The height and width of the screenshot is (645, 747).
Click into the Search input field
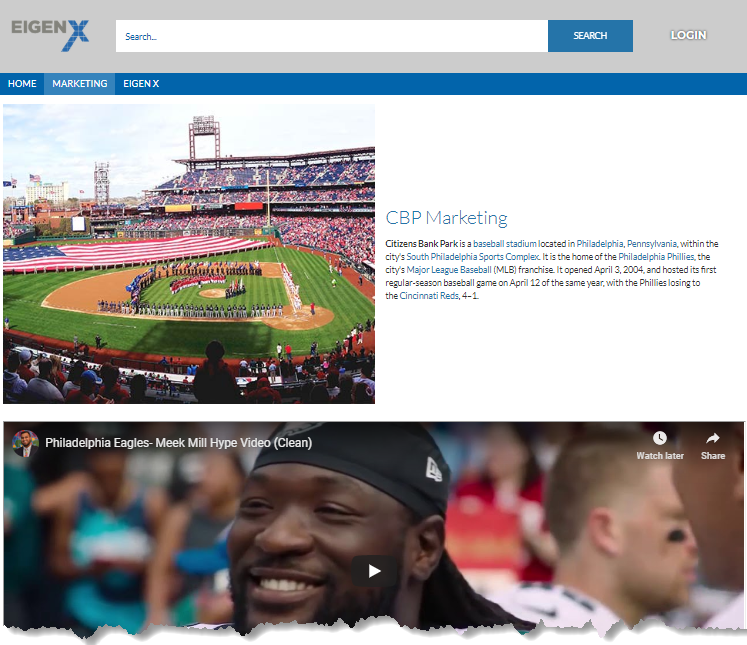(332, 36)
